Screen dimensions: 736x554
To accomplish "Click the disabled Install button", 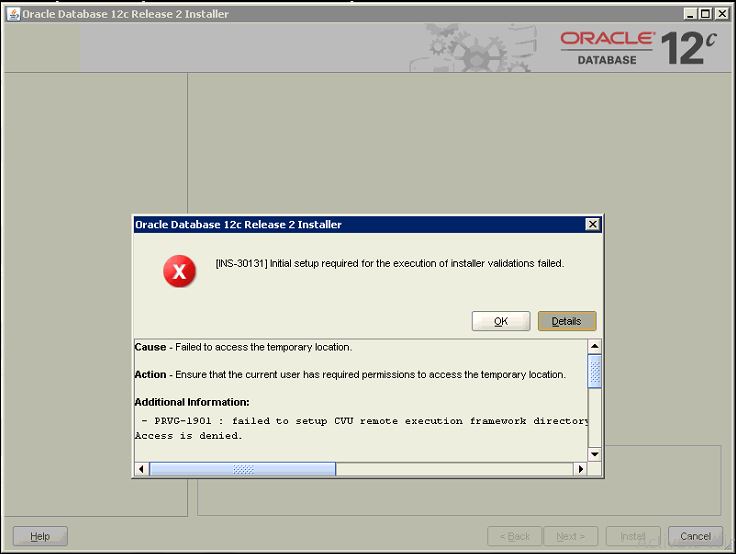I will coord(633,536).
